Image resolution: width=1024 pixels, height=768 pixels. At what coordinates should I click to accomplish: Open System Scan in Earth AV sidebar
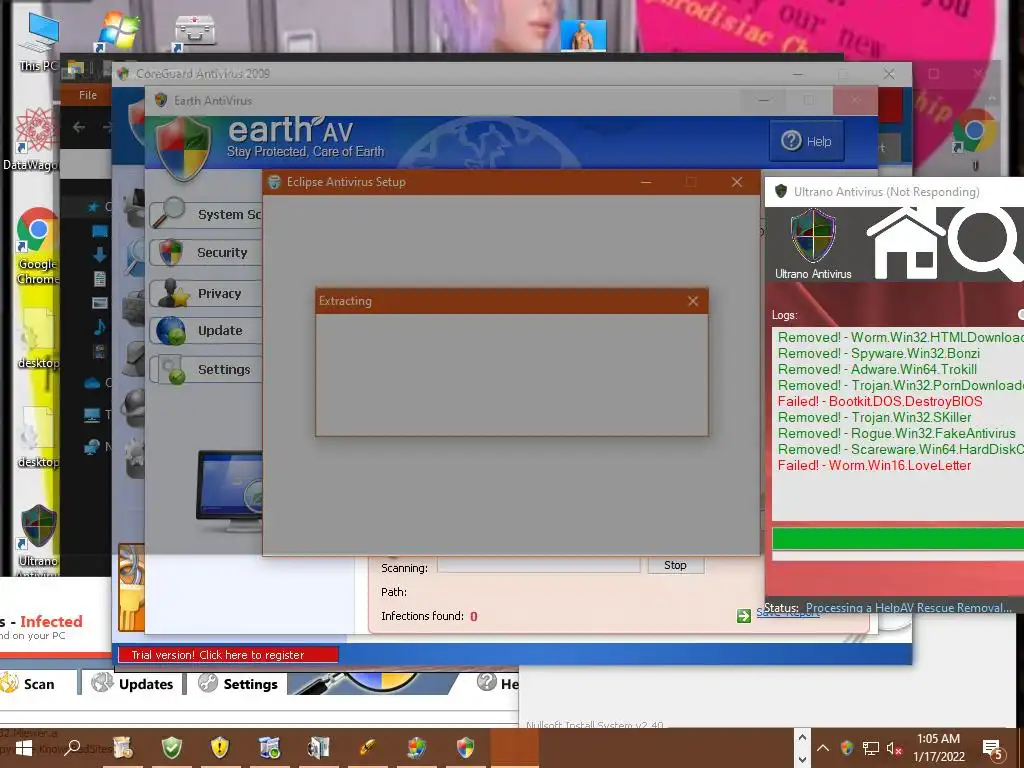(205, 214)
